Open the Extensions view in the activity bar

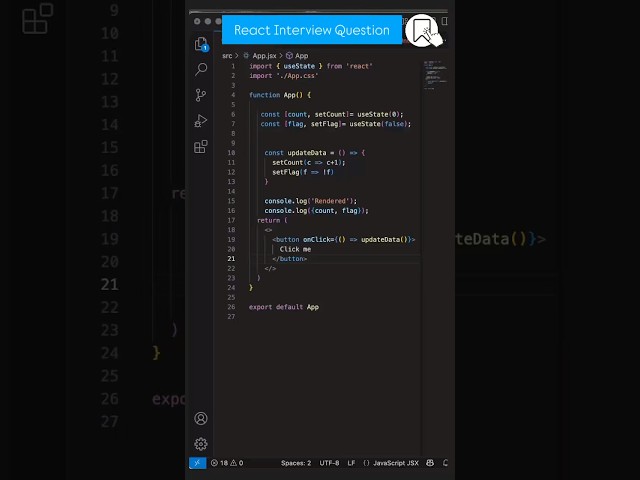click(x=201, y=147)
